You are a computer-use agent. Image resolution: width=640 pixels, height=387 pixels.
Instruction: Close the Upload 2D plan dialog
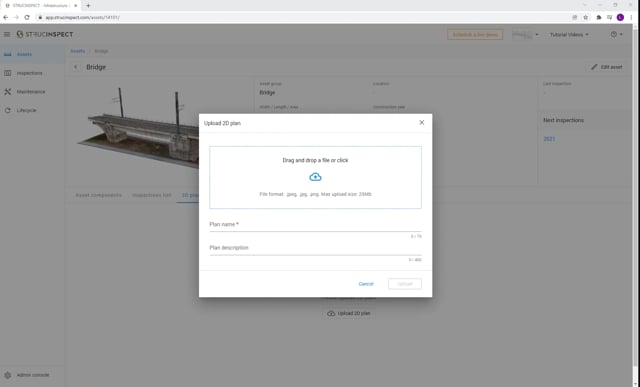click(x=422, y=122)
